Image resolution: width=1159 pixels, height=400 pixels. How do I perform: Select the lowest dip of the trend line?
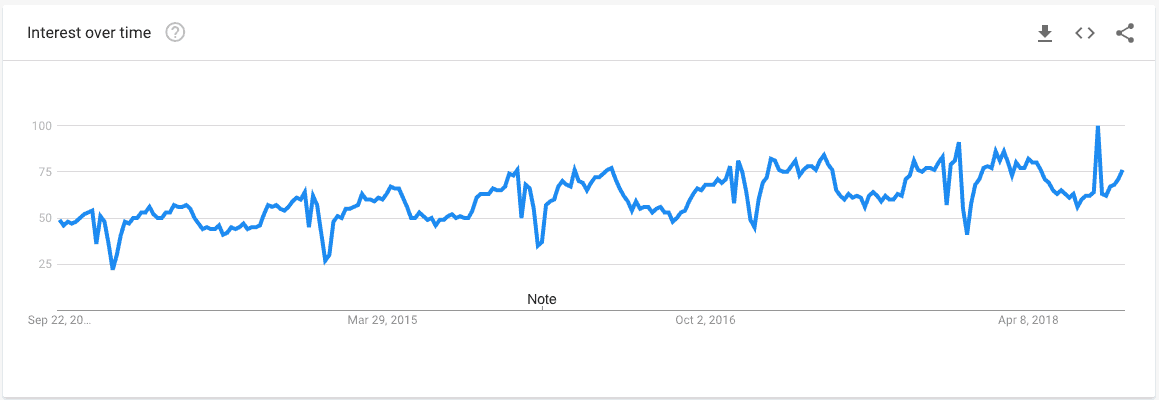click(112, 268)
